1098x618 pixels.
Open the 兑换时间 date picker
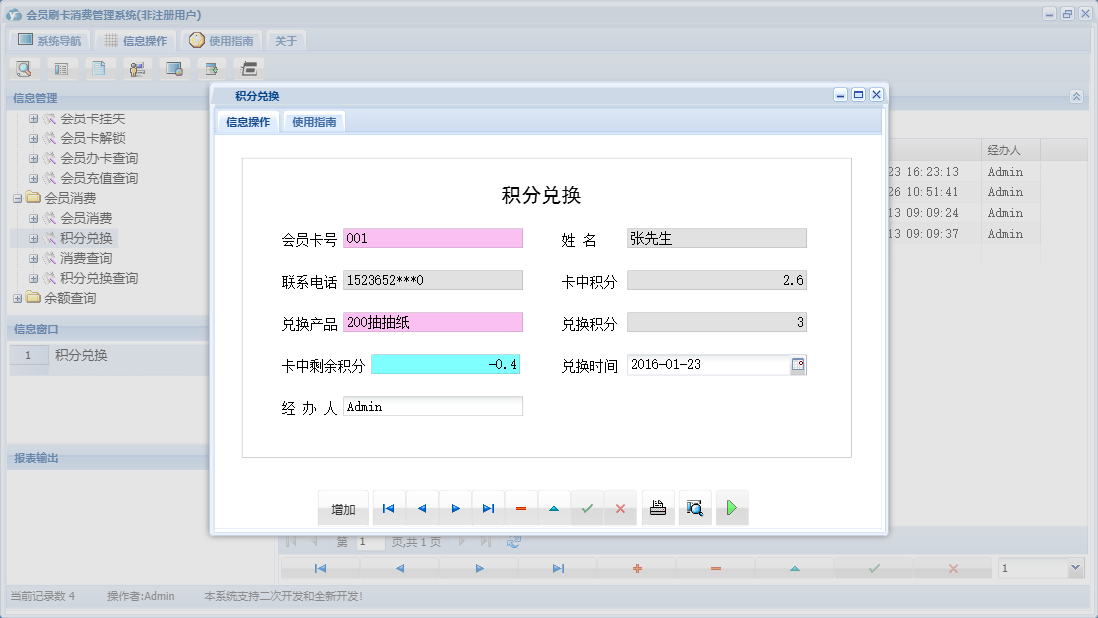[x=797, y=364]
